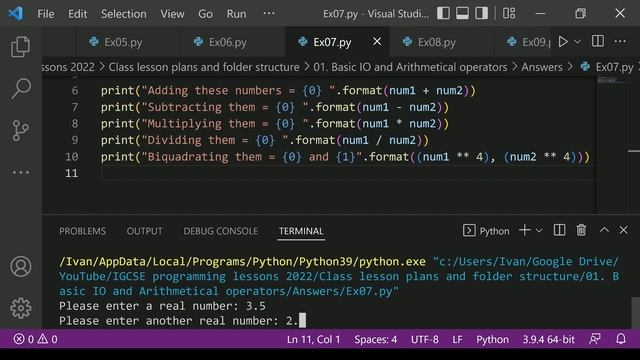Split the editor to the right
The width and height of the screenshot is (640, 360).
(598, 41)
